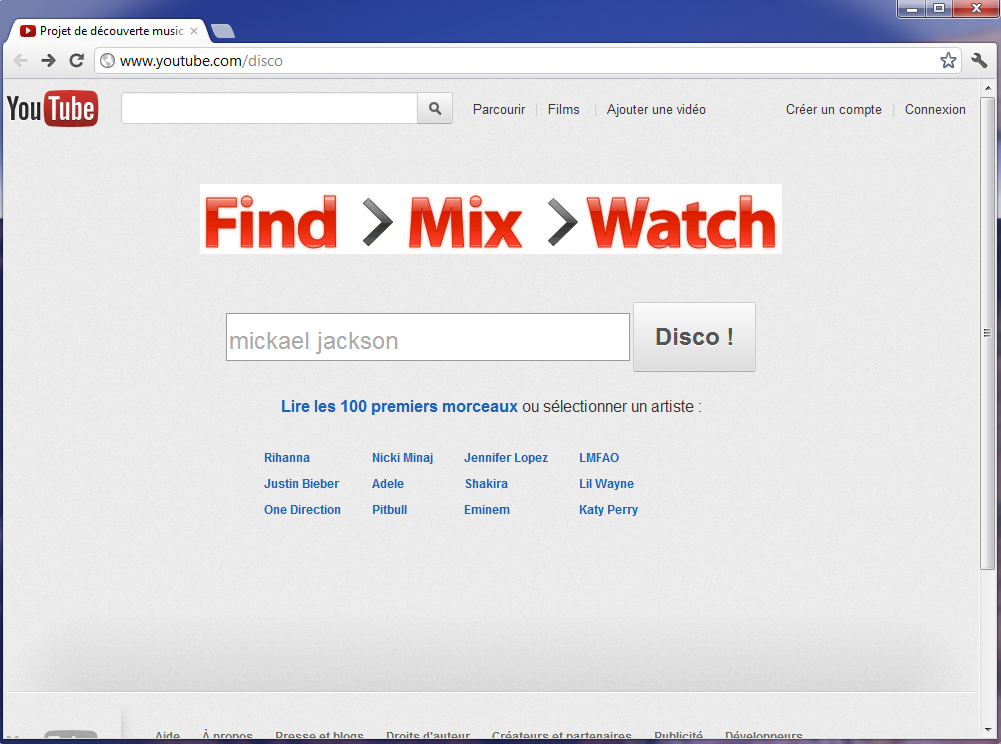Focus the top YouTube search field

coord(269,109)
